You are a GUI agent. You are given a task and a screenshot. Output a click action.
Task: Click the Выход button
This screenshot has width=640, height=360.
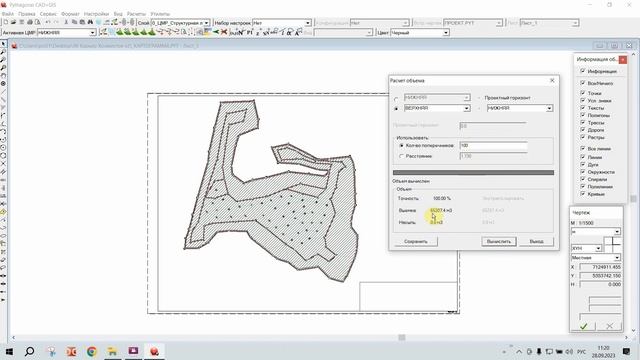(x=536, y=242)
